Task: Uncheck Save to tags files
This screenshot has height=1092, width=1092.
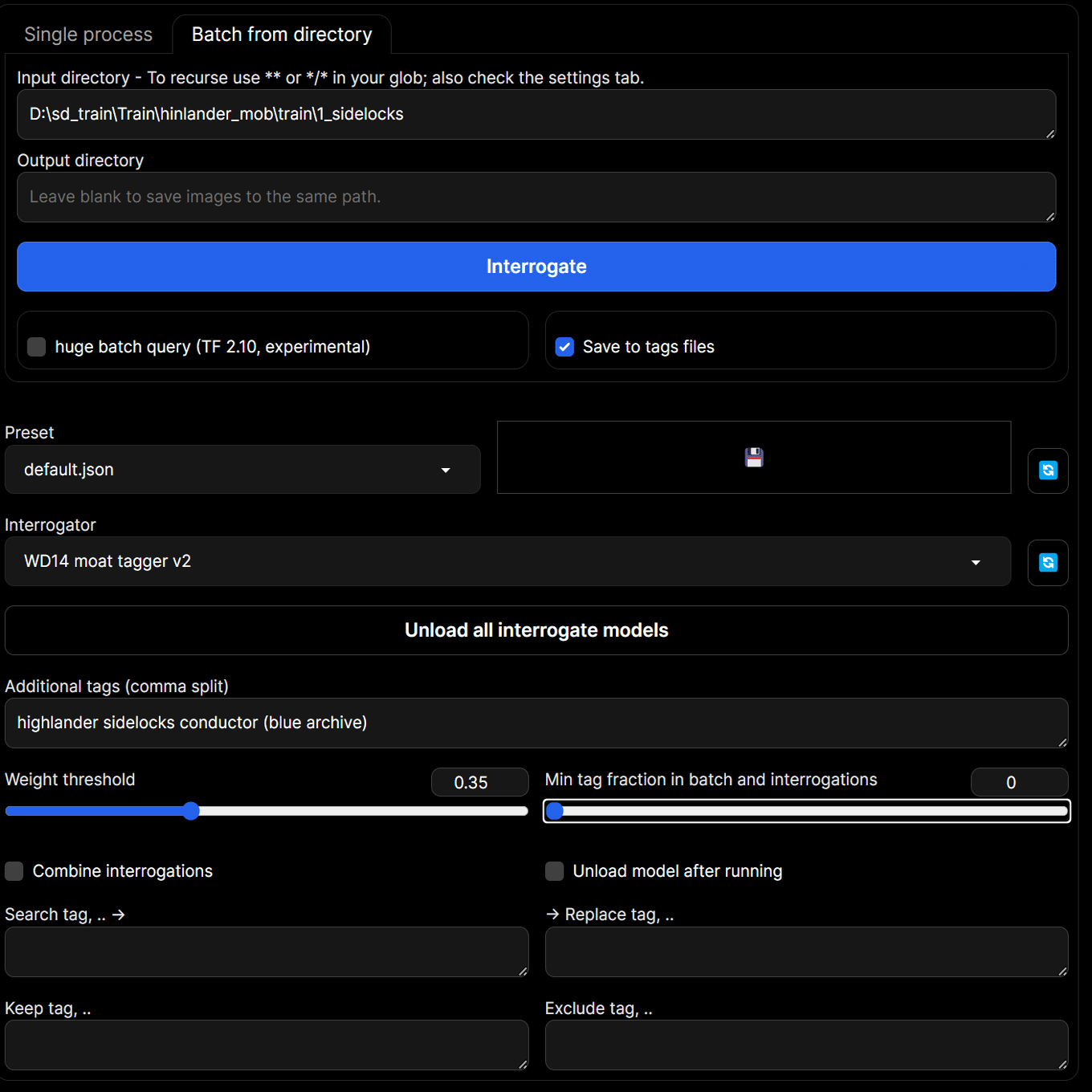Action: pos(564,347)
